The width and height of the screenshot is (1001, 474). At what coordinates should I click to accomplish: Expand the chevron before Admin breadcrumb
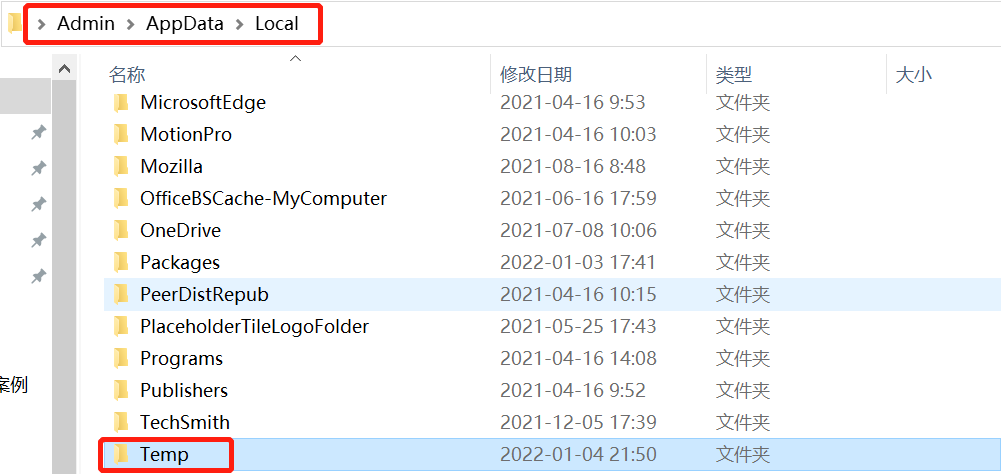tap(42, 24)
